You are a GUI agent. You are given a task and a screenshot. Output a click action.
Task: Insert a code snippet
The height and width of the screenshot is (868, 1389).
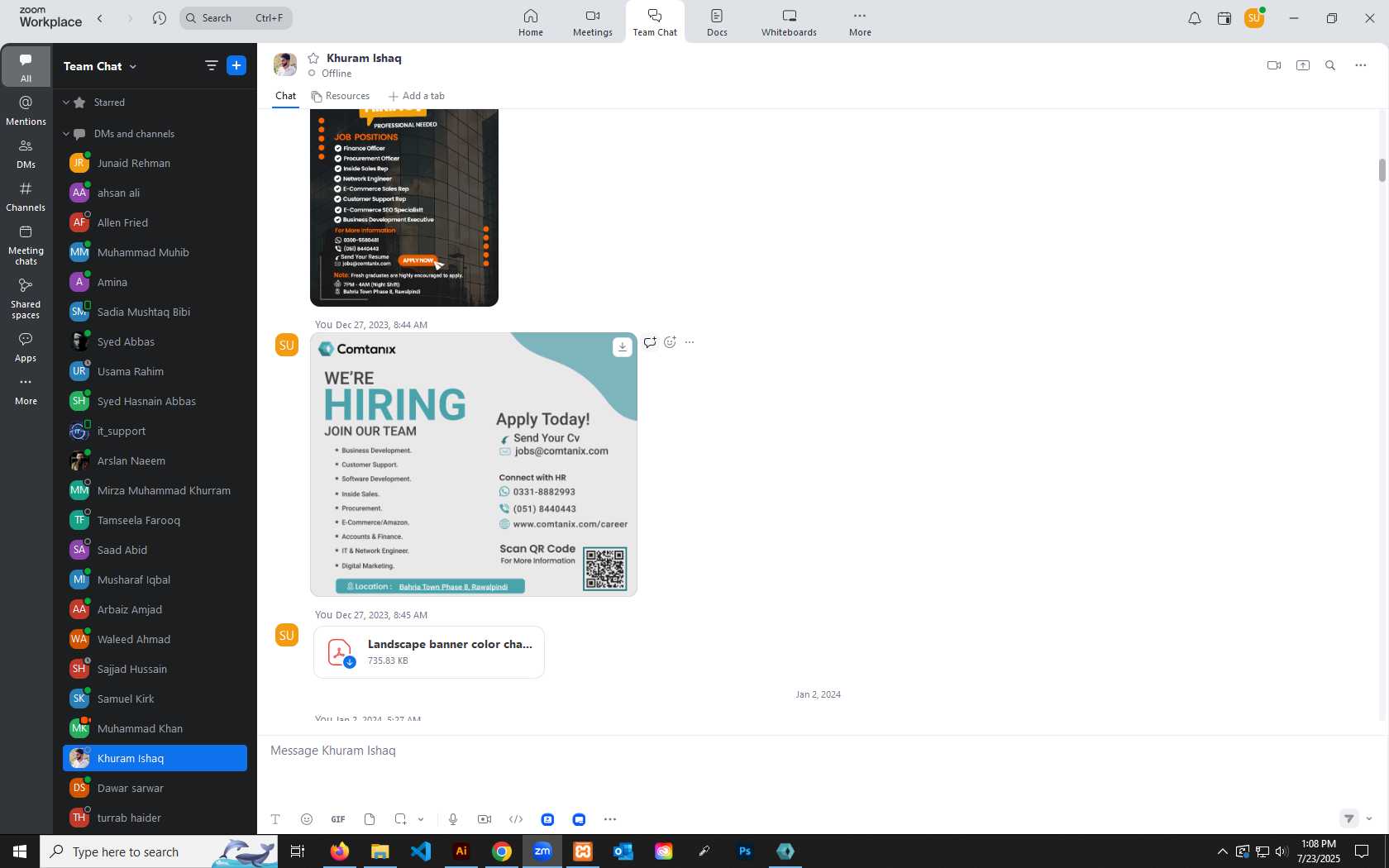point(516,819)
